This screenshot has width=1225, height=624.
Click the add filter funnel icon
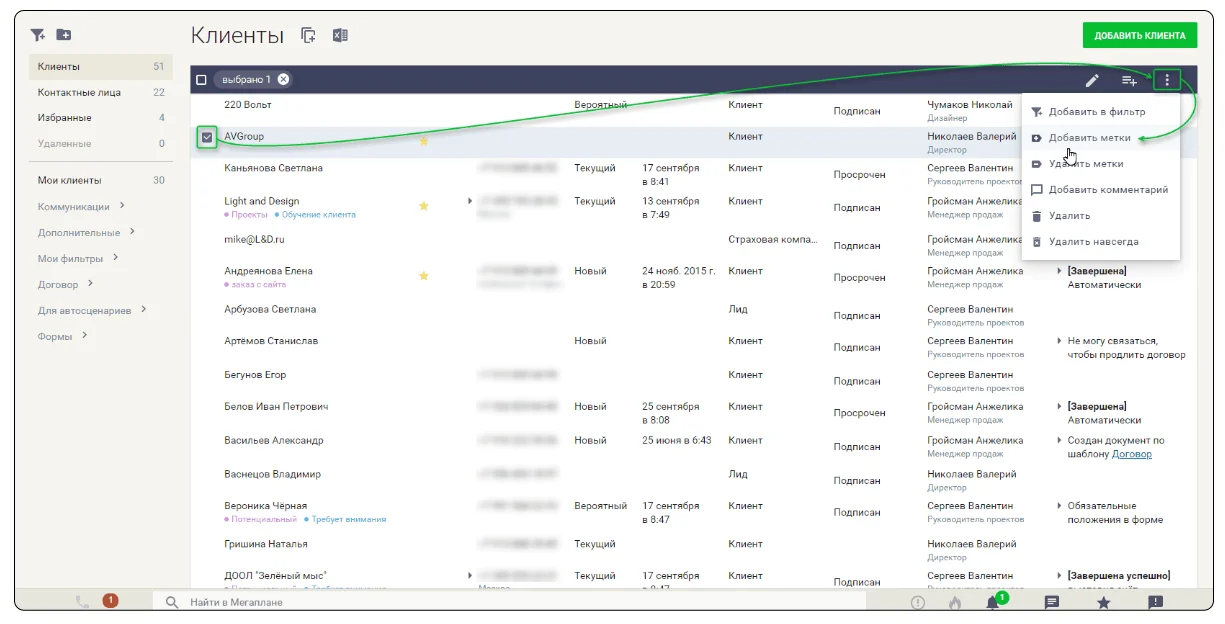pos(38,35)
